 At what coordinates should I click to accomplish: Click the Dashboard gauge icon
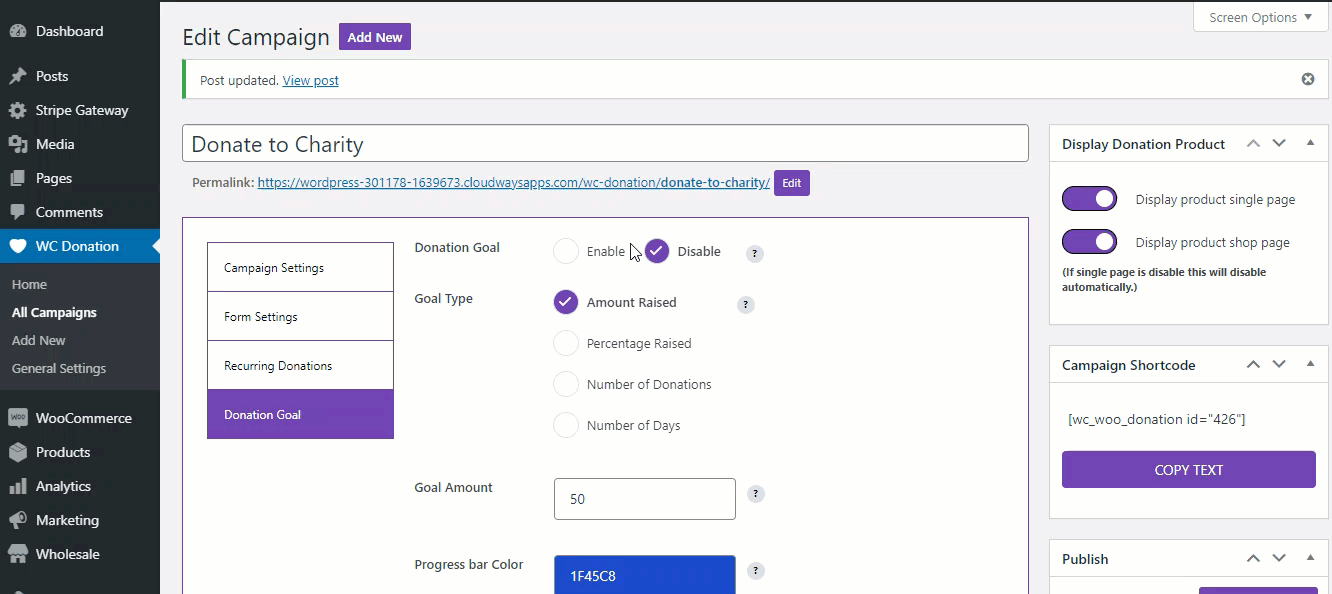pos(18,31)
